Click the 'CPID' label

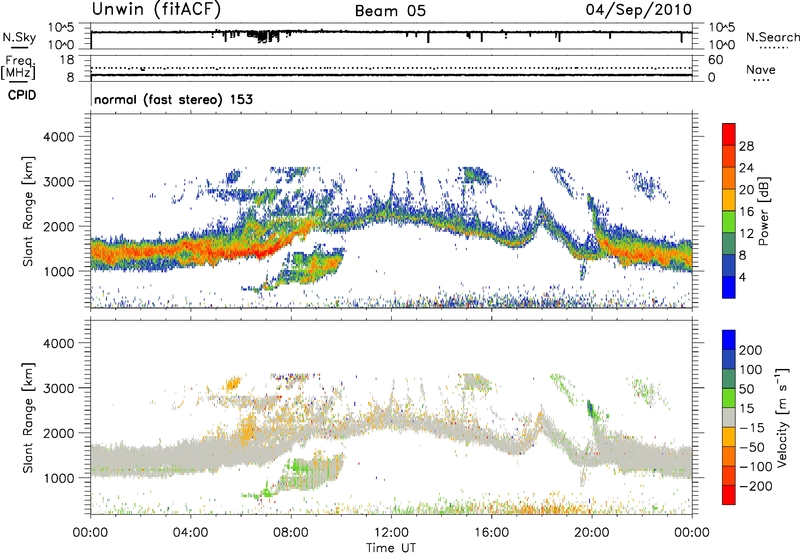pos(22,95)
